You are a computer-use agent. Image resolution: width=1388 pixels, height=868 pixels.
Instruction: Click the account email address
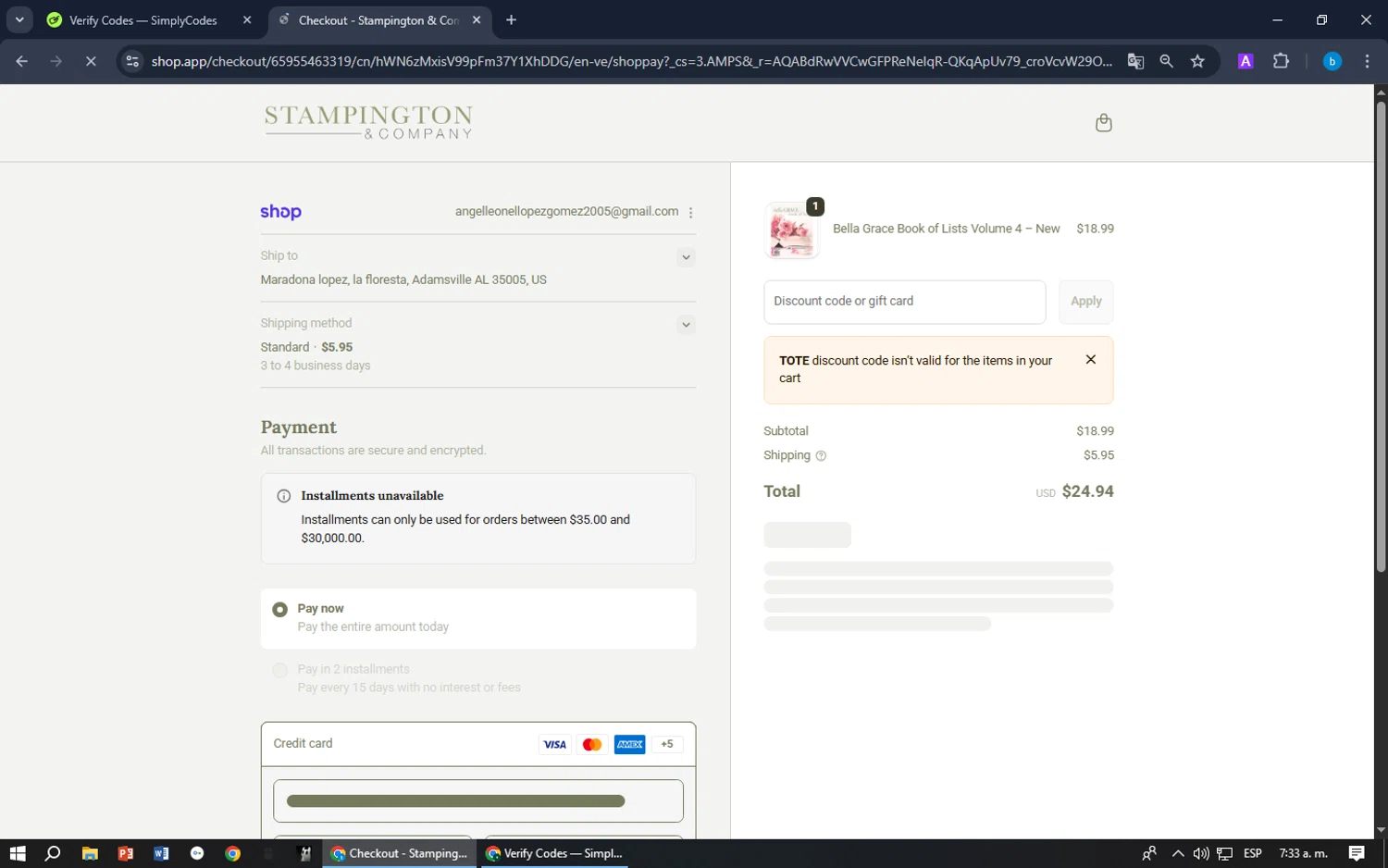click(x=566, y=212)
